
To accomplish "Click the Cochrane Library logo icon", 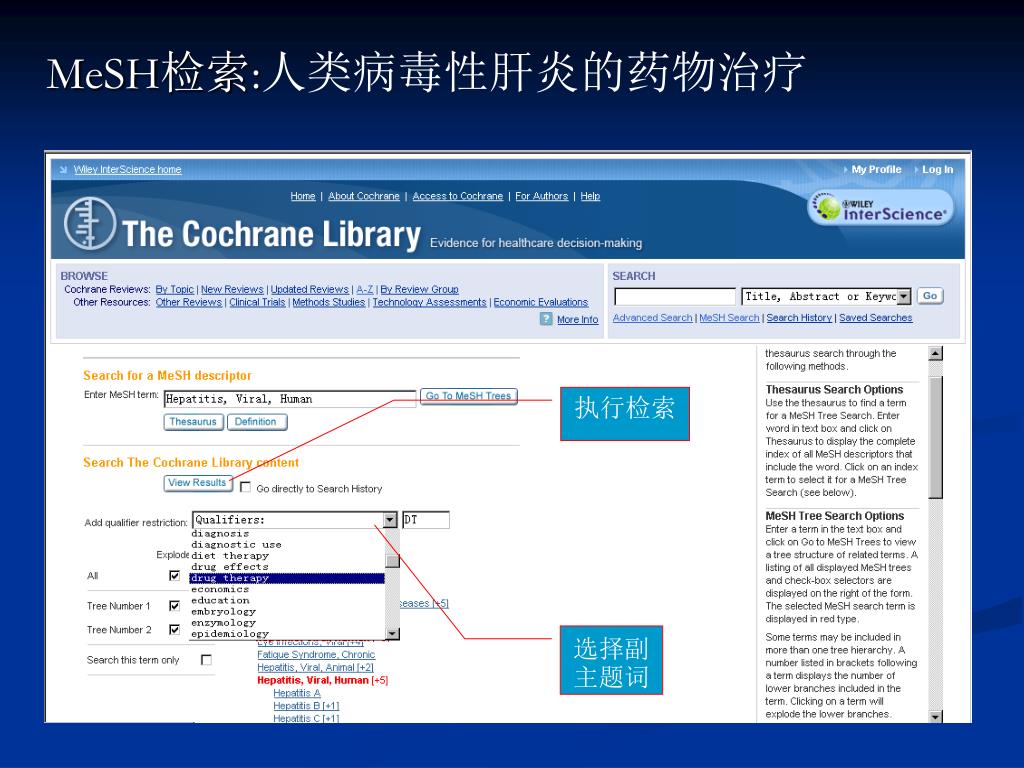I will (90, 223).
